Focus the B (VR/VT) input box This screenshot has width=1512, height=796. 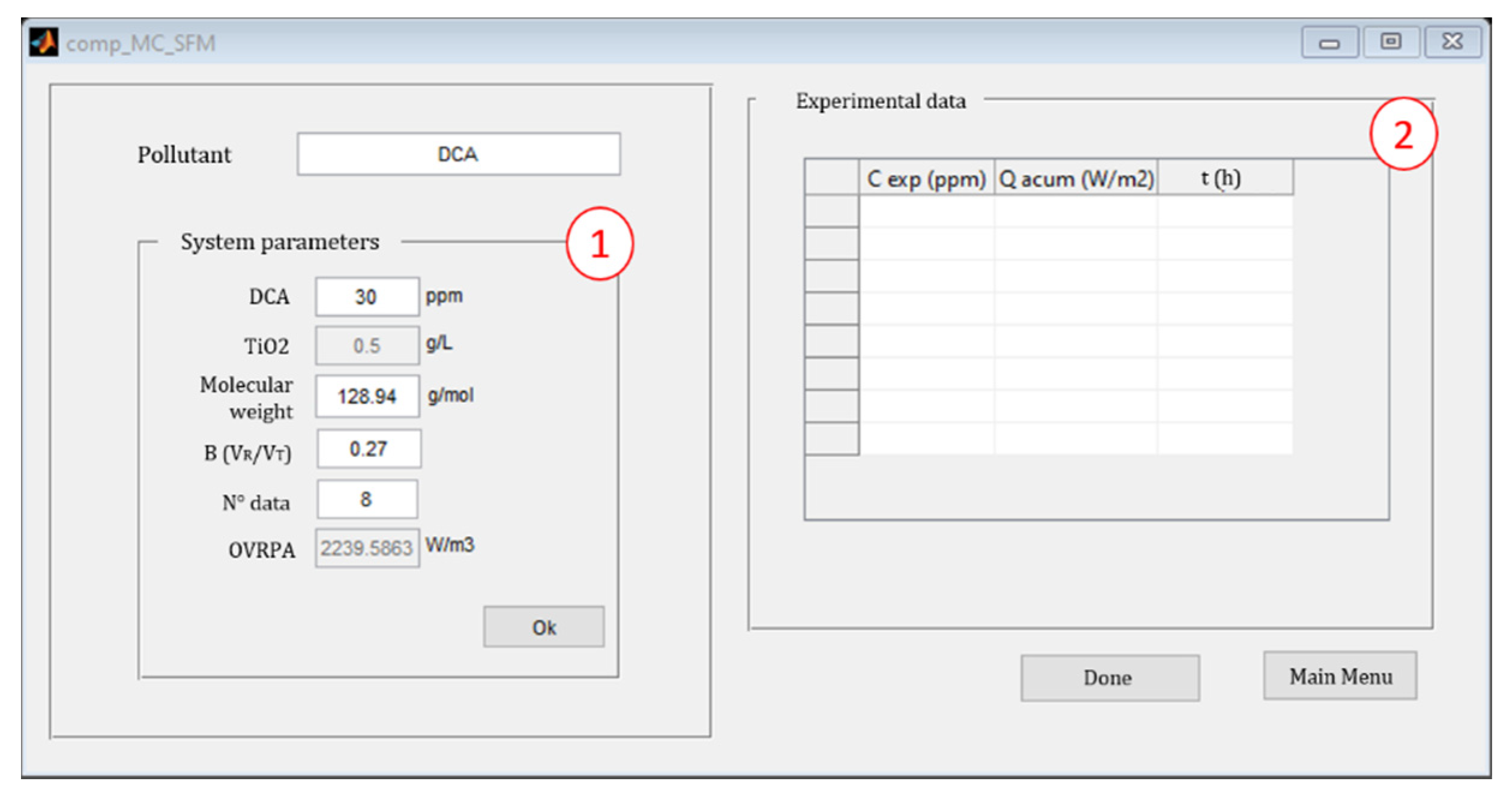(x=369, y=449)
